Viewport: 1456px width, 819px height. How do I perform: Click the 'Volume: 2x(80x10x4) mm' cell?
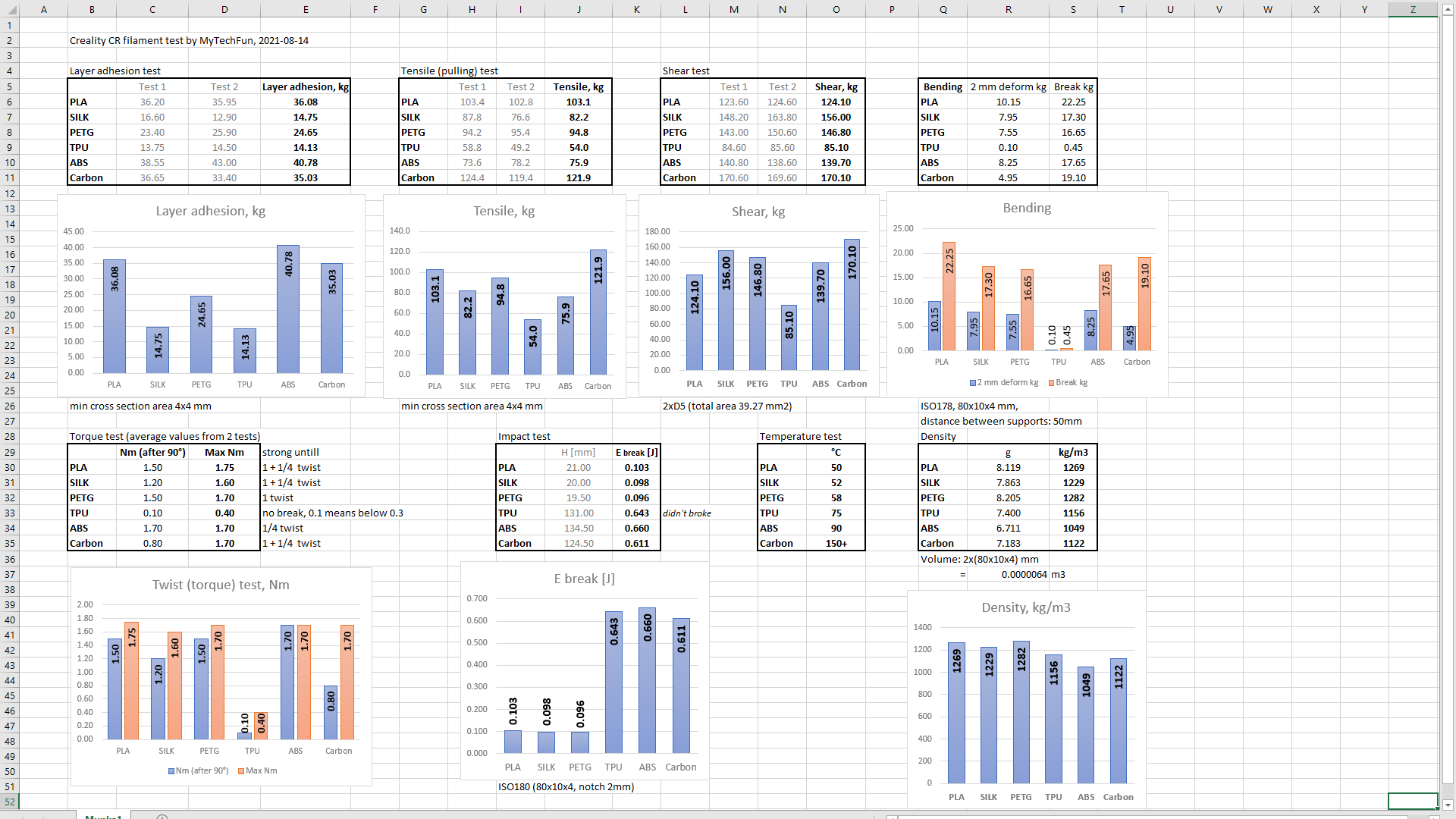pyautogui.click(x=980, y=560)
